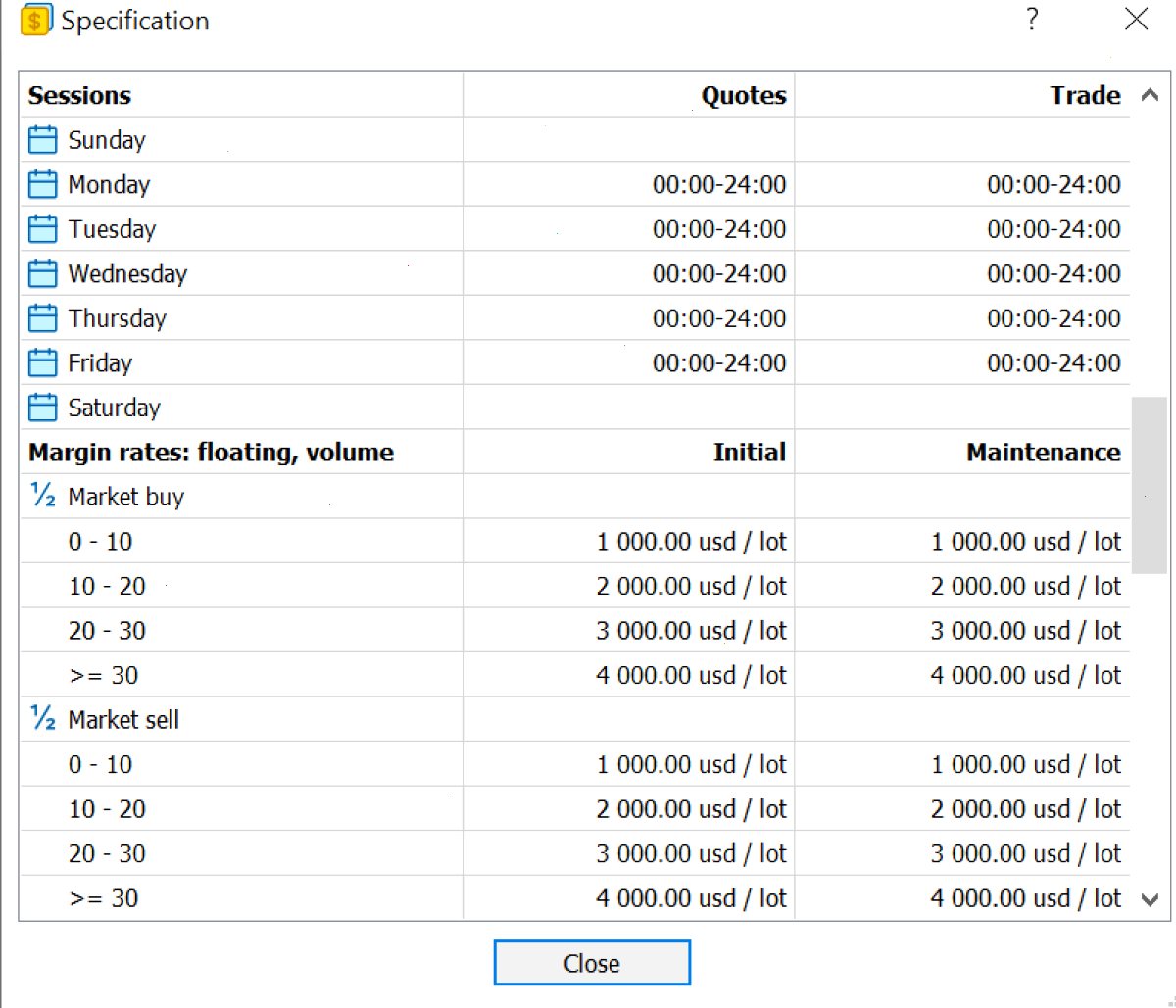
Task: Click the scrollbar up arrow
Action: [x=1151, y=95]
